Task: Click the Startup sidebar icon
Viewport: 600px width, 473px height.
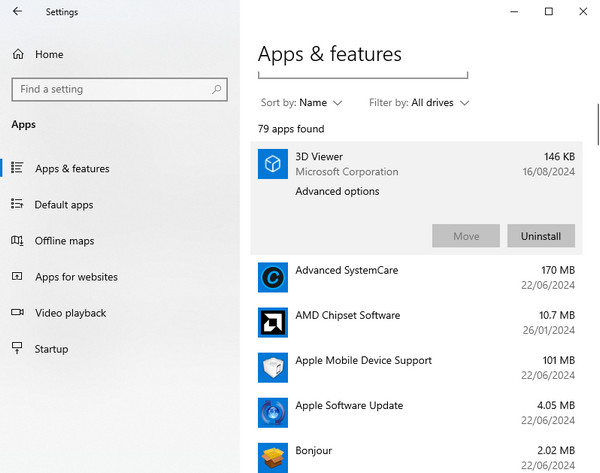Action: 17,348
